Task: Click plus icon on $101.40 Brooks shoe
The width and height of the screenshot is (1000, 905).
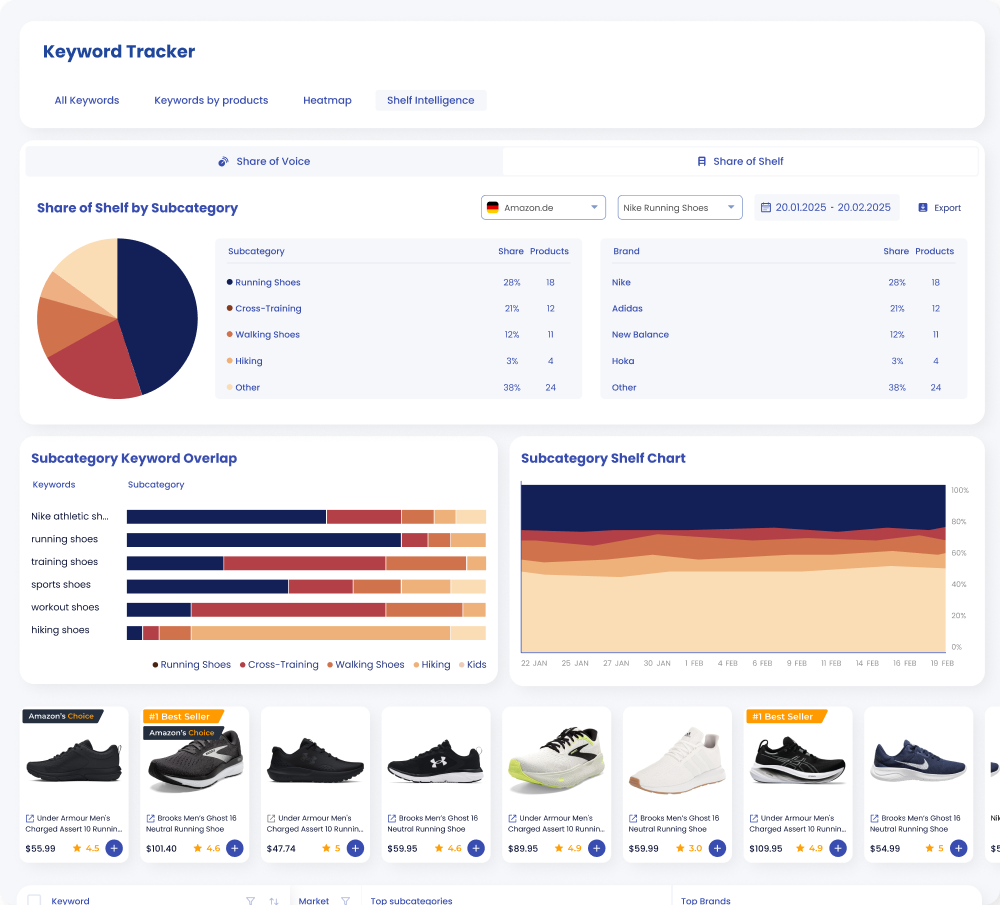Action: coord(235,848)
